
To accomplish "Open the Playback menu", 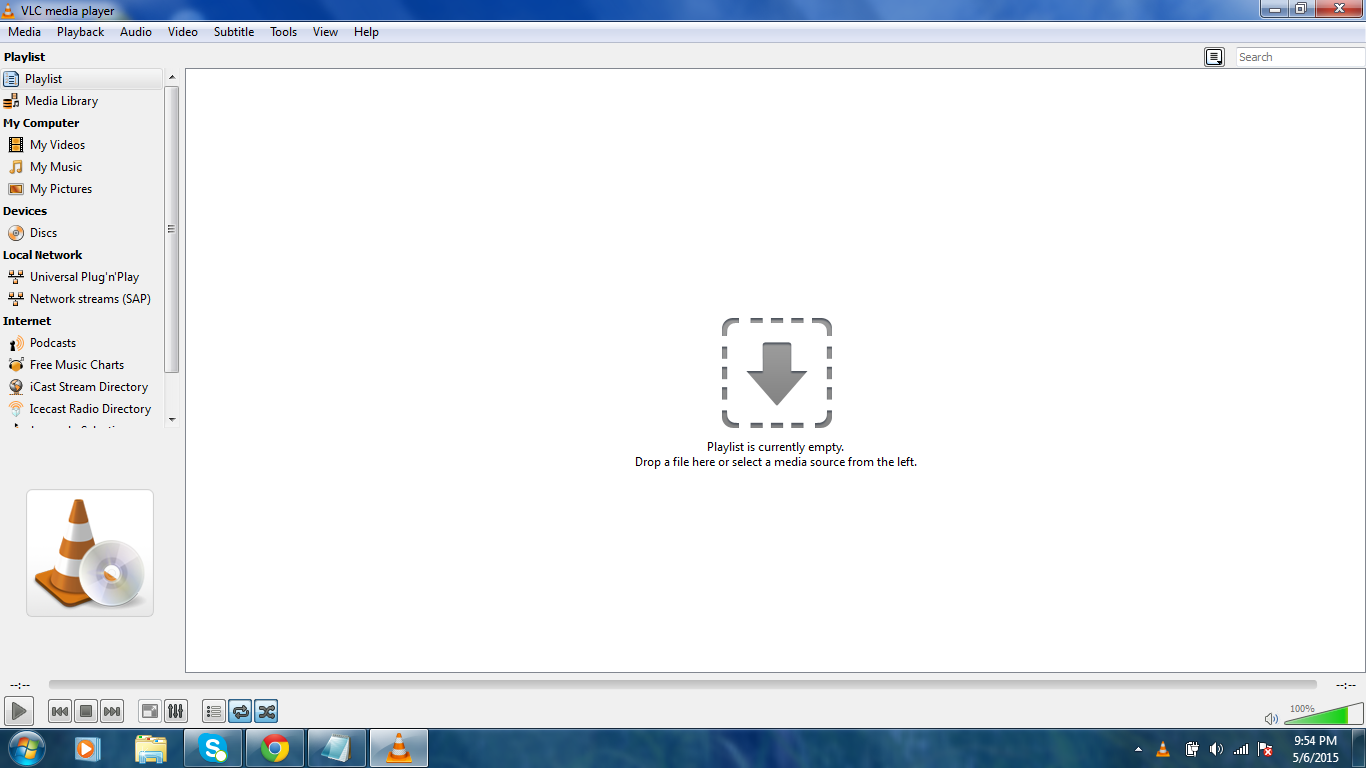I will (x=81, y=32).
